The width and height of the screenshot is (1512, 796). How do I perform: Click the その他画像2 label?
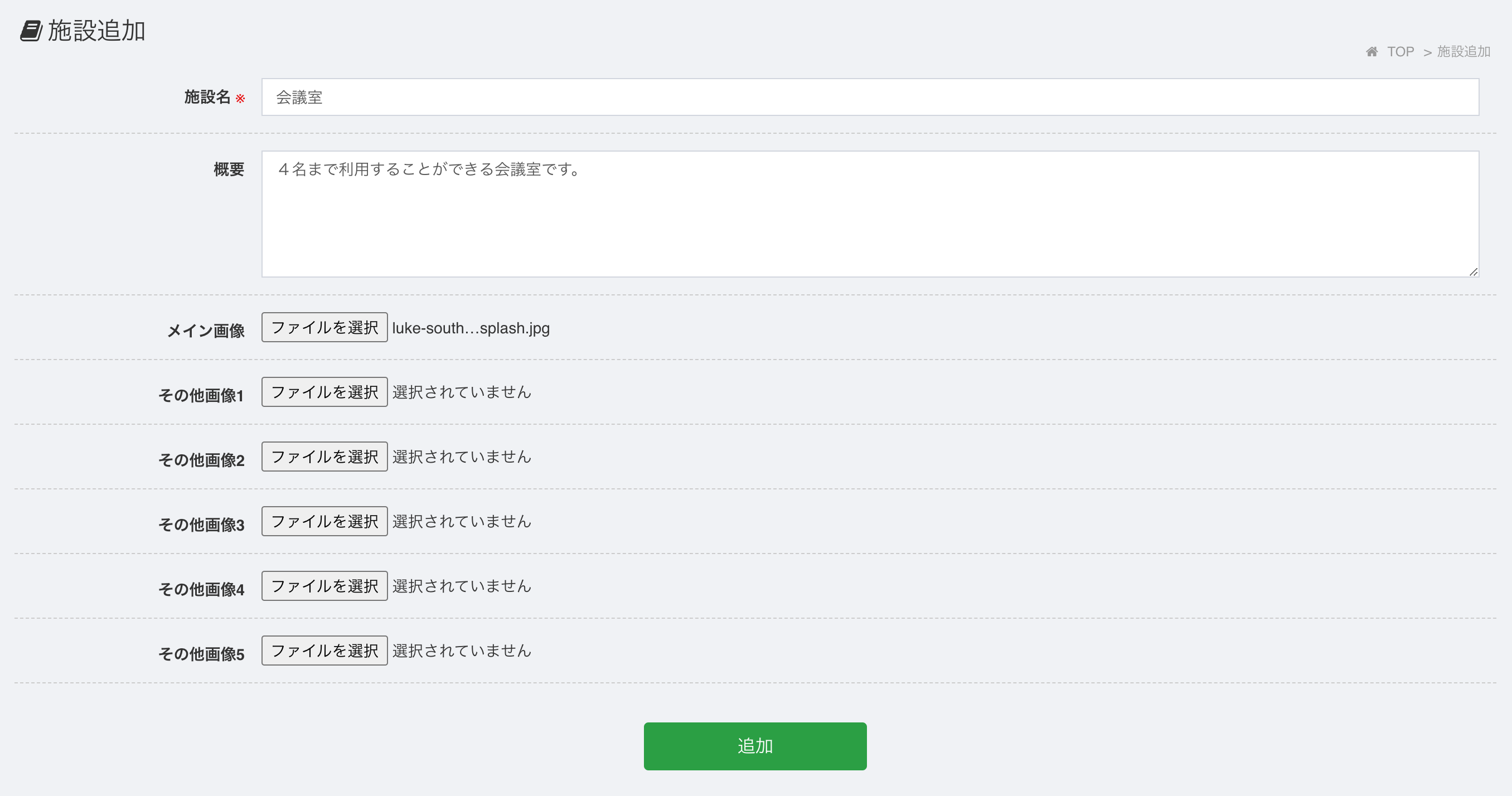coord(201,460)
